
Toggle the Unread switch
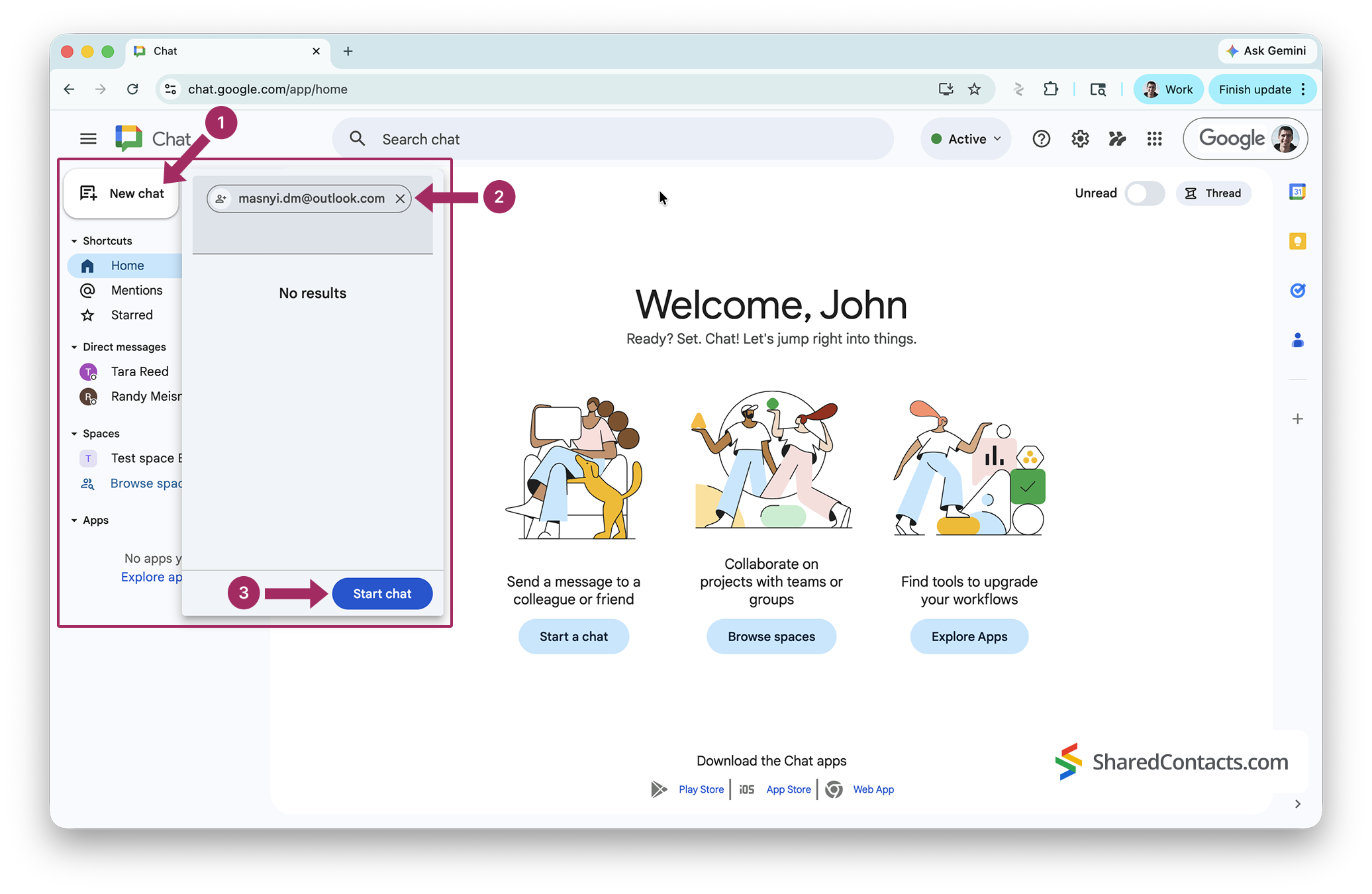1144,193
